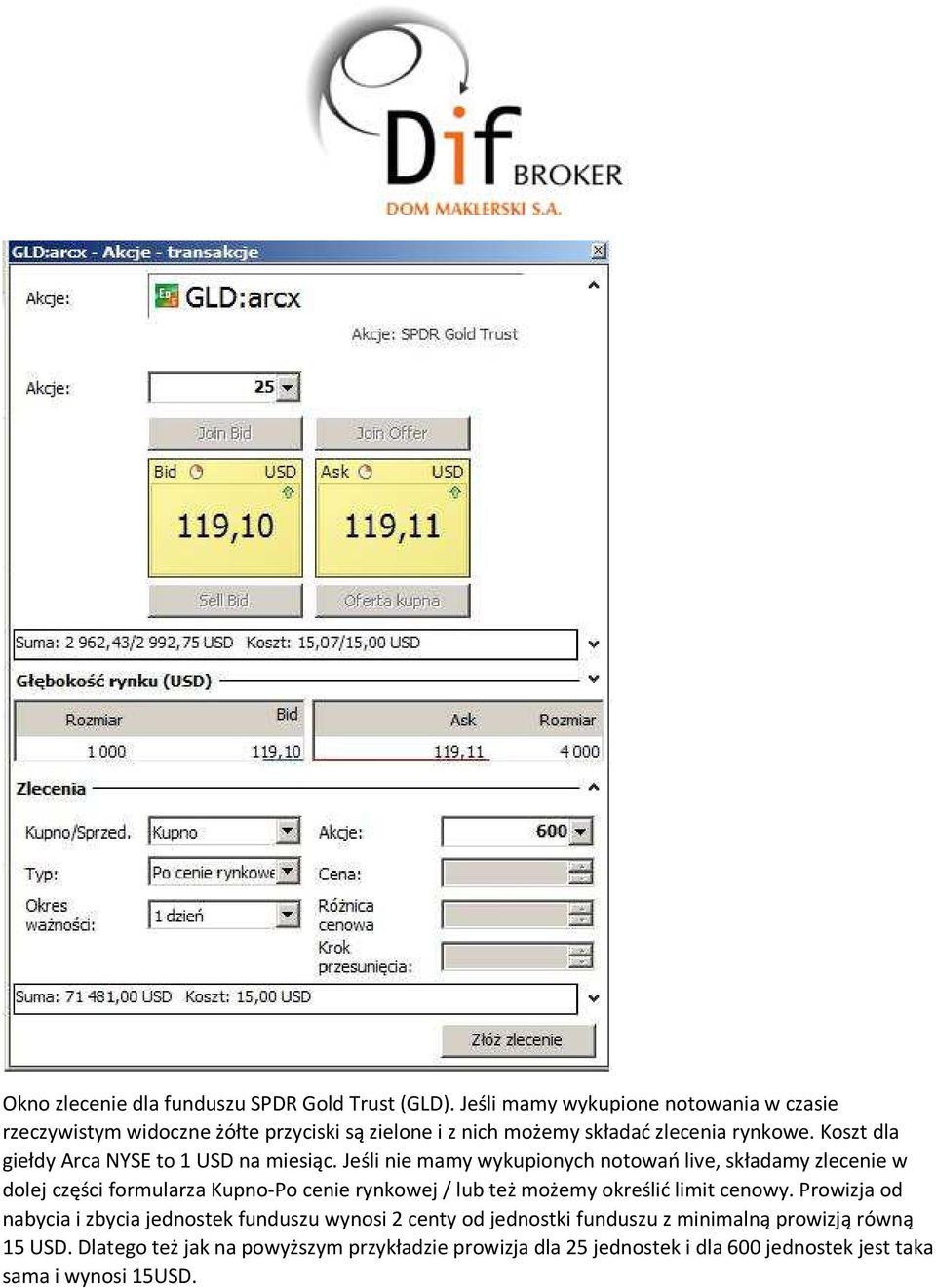This screenshot has width=936, height=1288.
Task: Open the Kupno/Sprzed. dropdown
Action: (288, 832)
